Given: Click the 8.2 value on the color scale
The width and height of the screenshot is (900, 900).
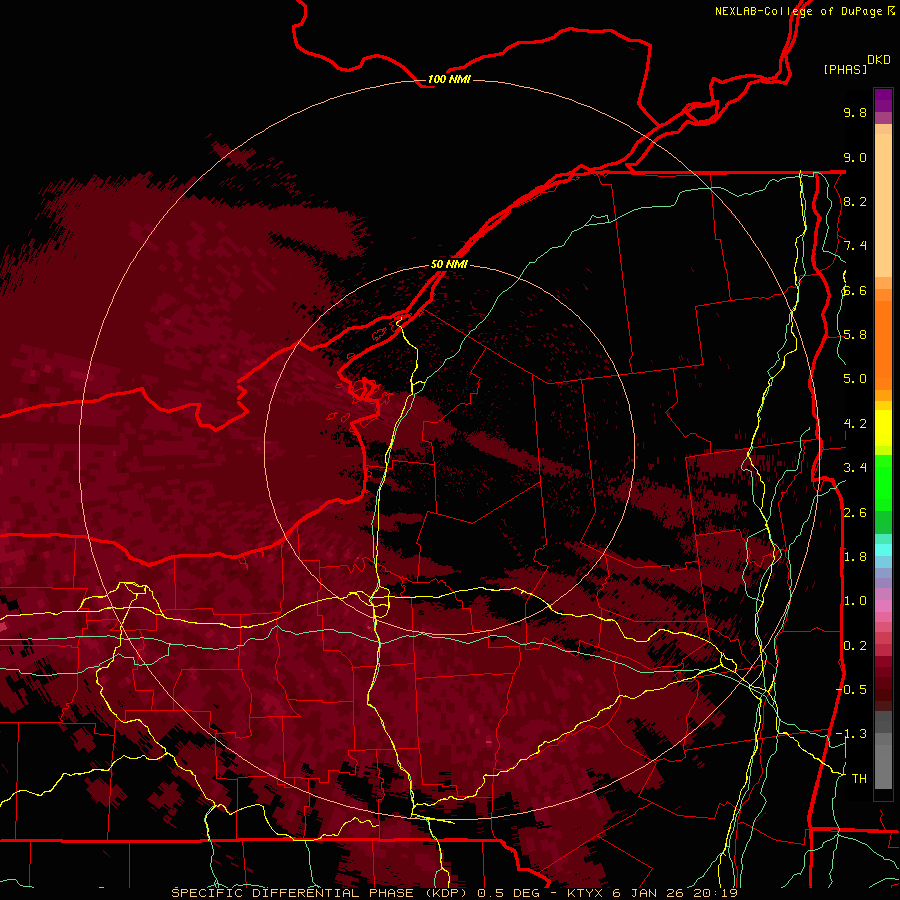Looking at the screenshot, I should (x=855, y=201).
